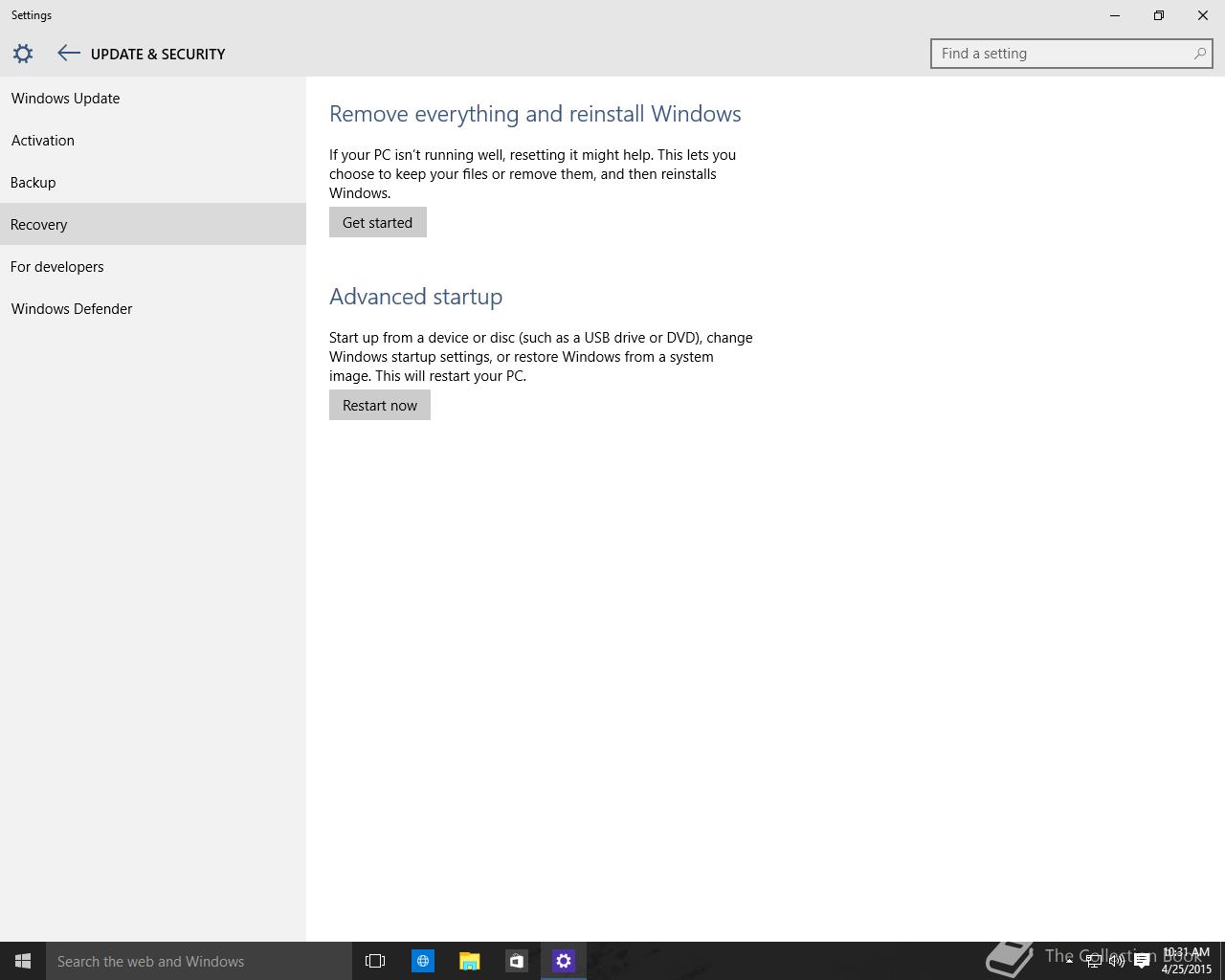Focus the Find a setting search box
The image size is (1225, 980).
click(1071, 54)
